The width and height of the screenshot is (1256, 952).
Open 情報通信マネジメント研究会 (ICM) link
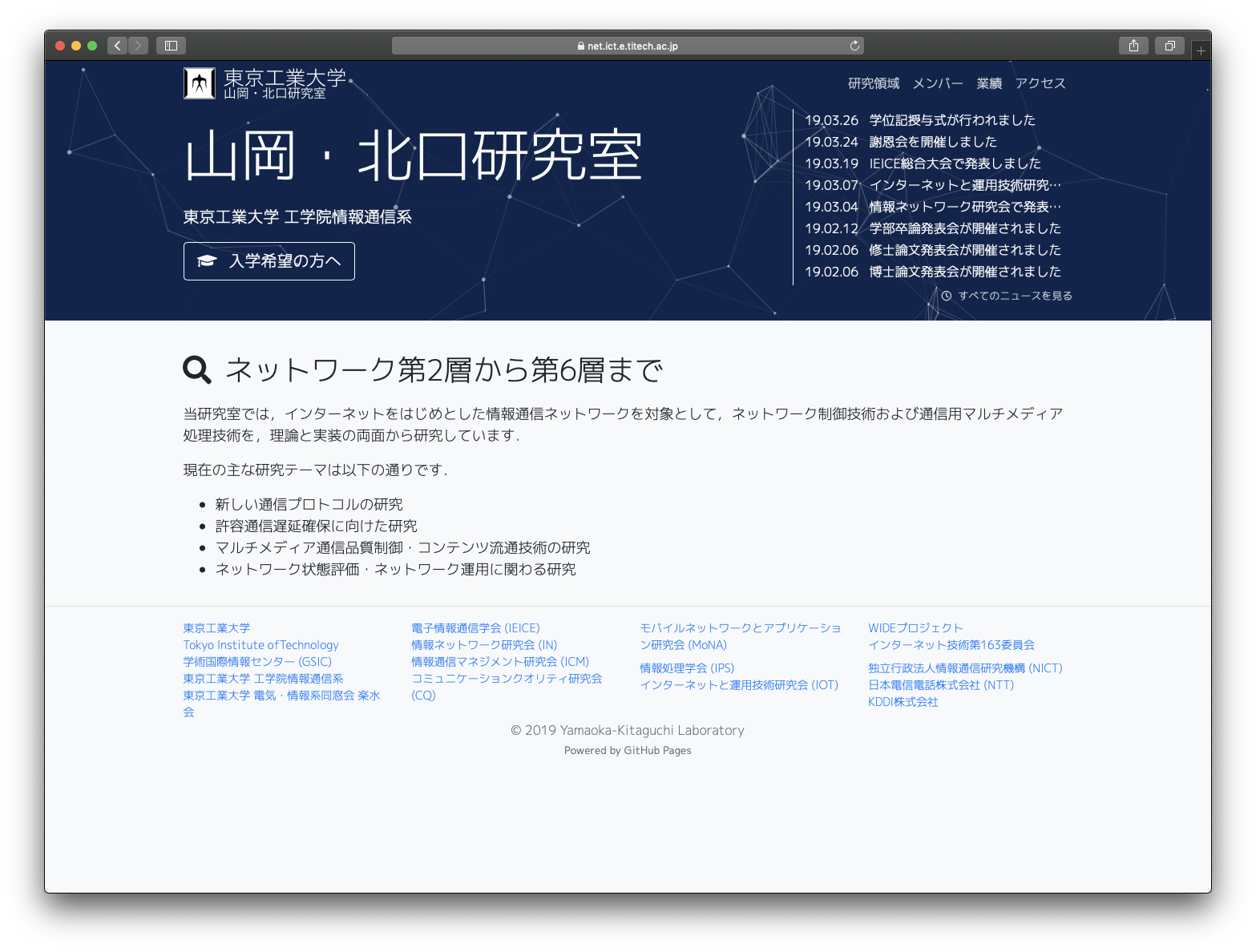(500, 662)
